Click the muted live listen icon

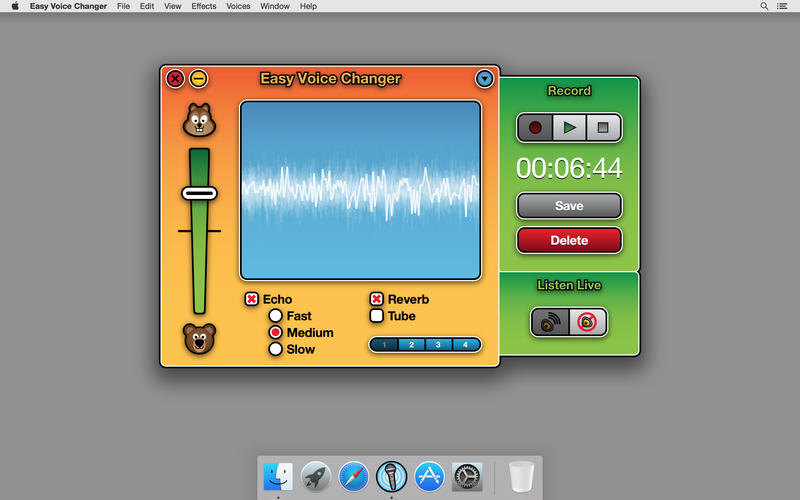(588, 322)
